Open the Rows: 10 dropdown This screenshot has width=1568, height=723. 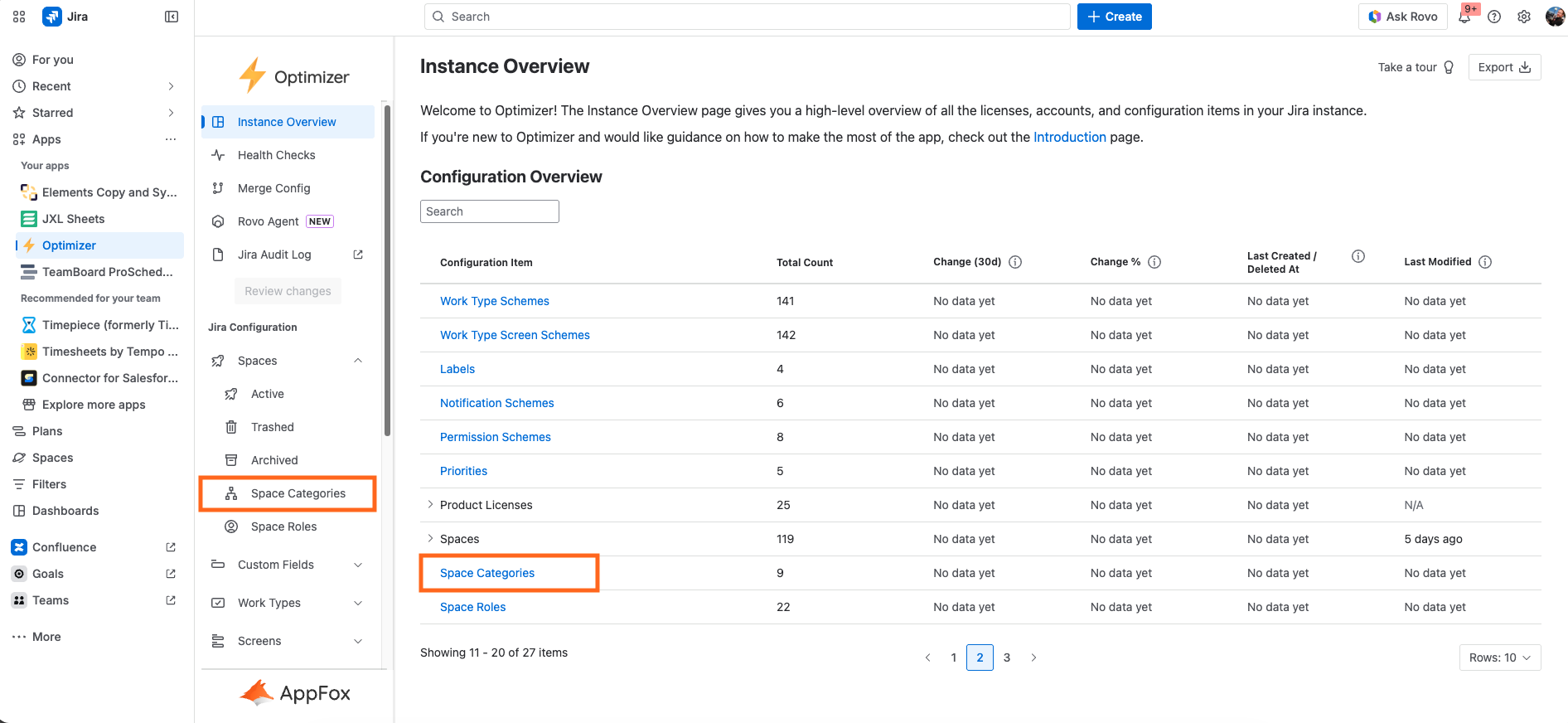click(x=1499, y=657)
